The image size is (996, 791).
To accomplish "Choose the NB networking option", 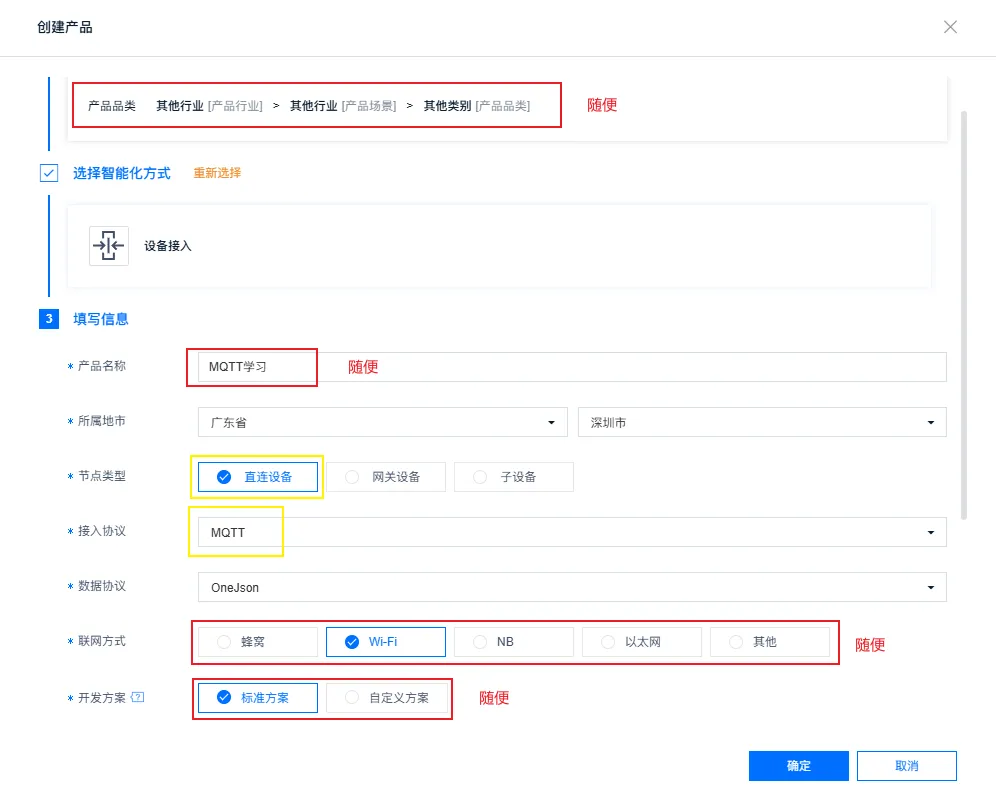I will click(514, 642).
